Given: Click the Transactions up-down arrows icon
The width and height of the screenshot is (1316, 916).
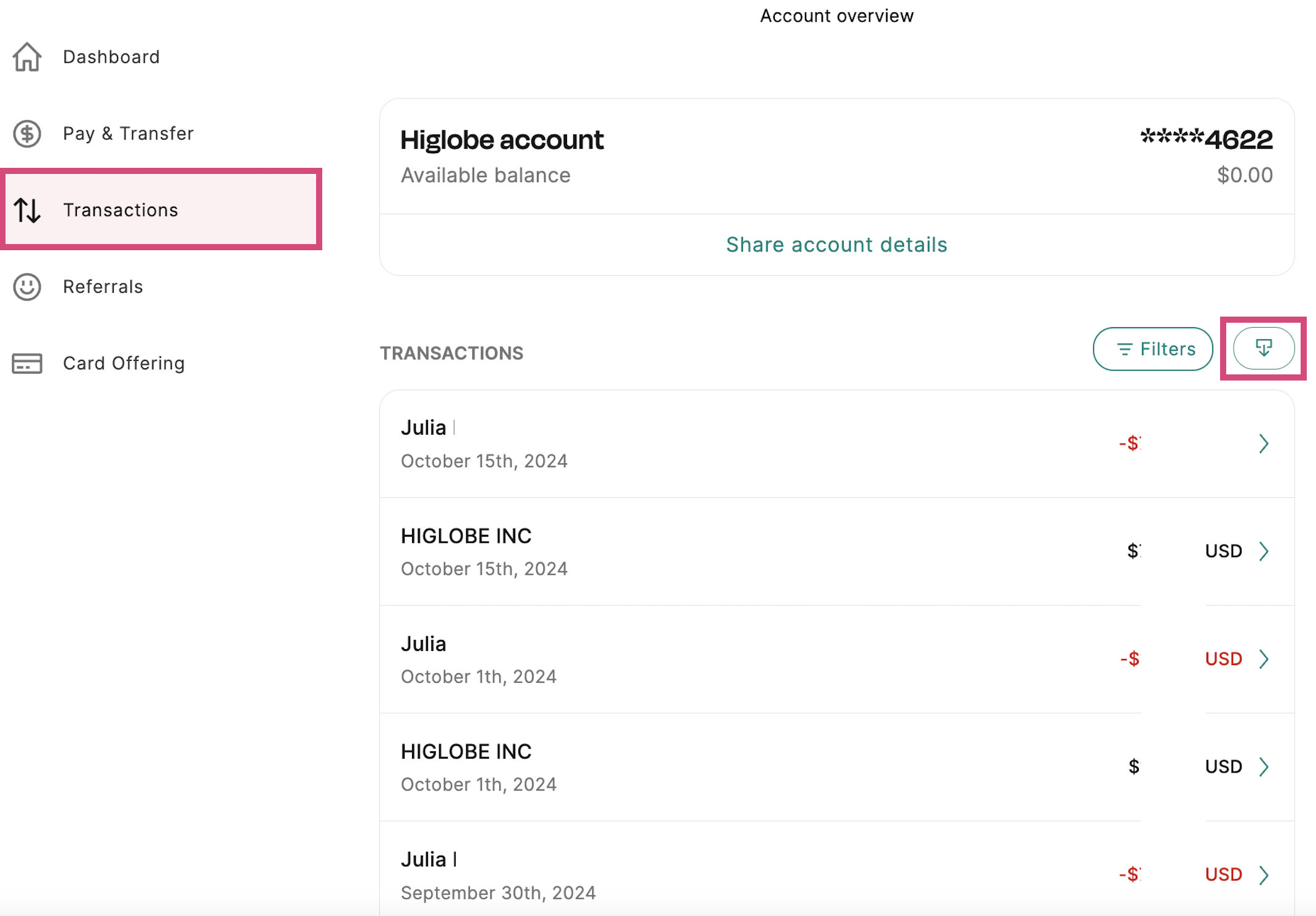Looking at the screenshot, I should point(27,210).
